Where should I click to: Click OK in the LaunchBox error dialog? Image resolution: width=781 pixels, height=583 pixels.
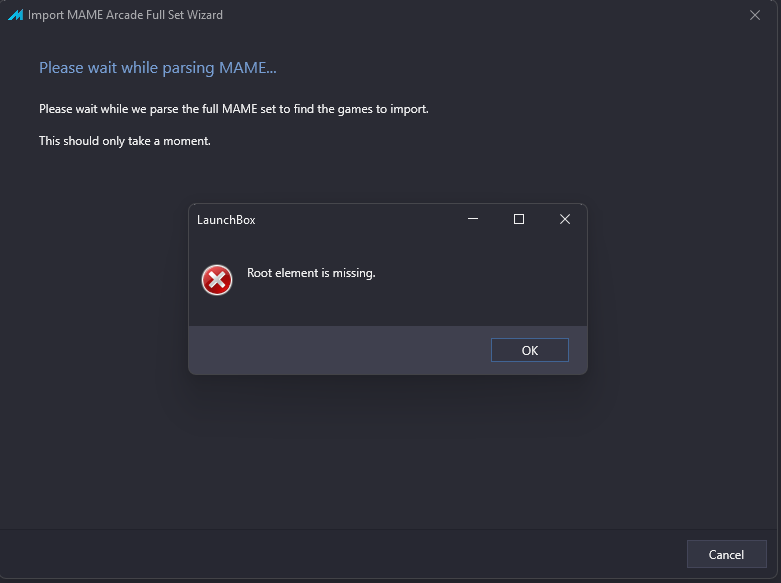[529, 350]
